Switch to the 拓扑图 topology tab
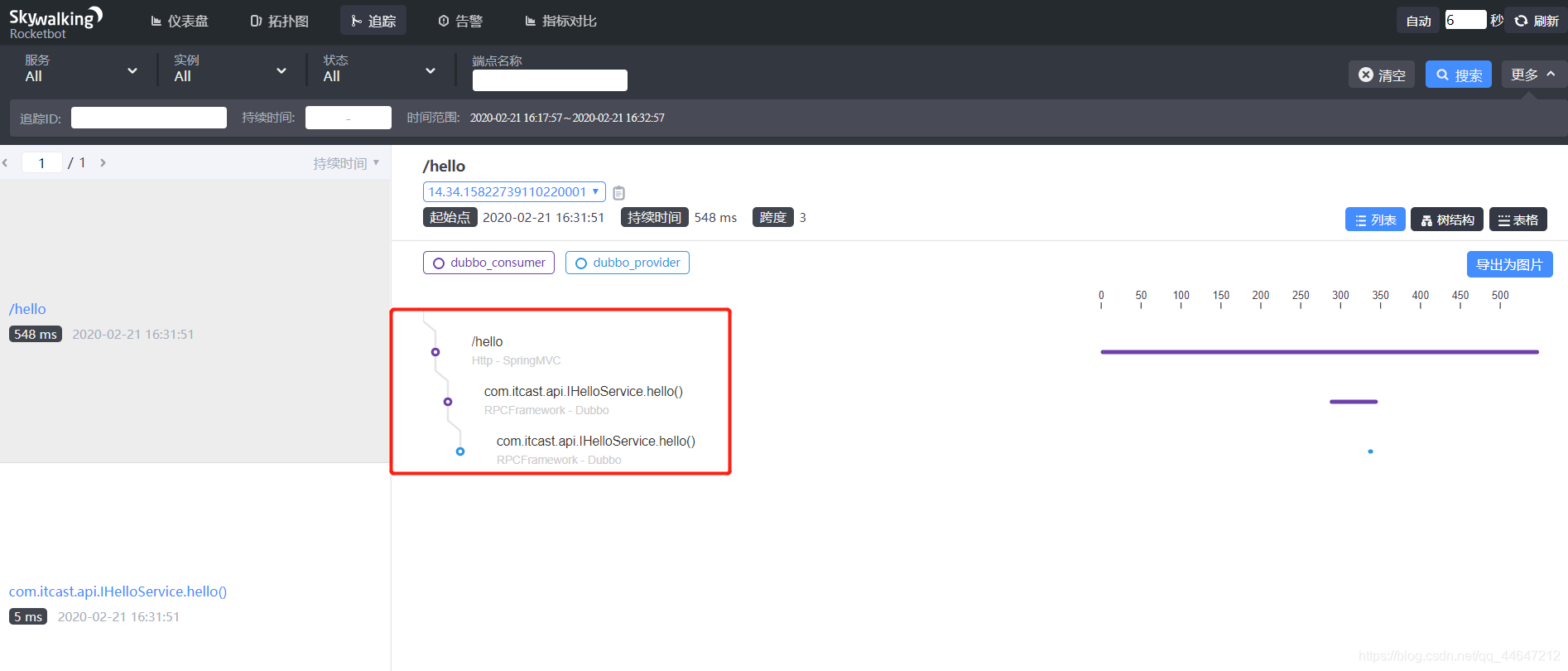Viewport: 1568px width, 671px height. (x=279, y=21)
